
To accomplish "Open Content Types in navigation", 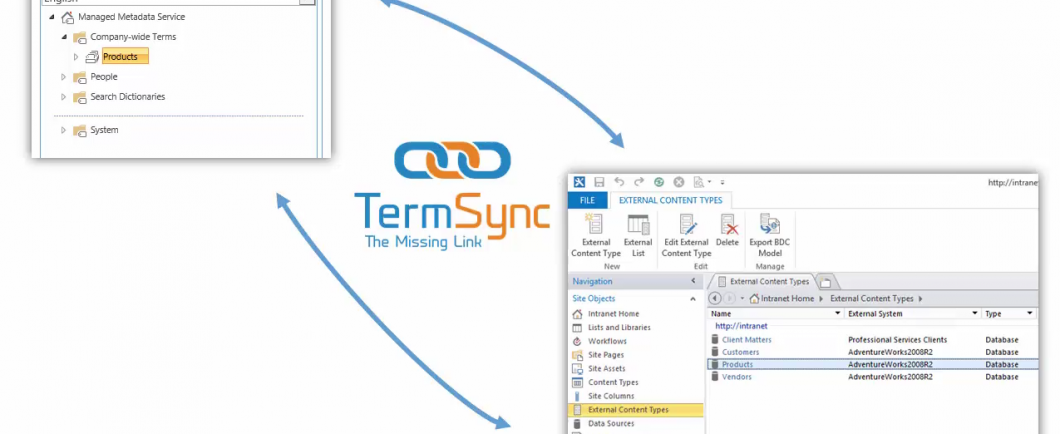I will click(613, 383).
